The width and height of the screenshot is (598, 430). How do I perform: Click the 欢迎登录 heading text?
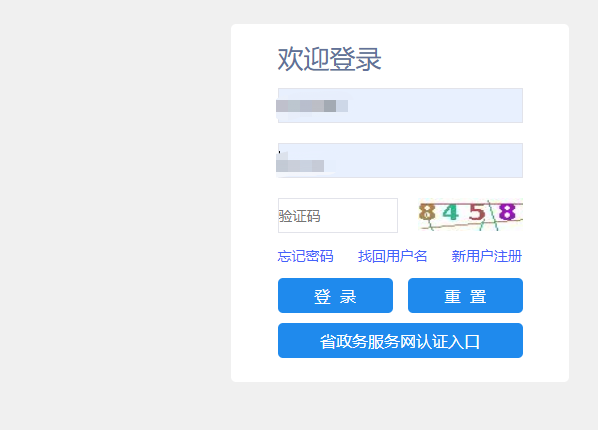pyautogui.click(x=330, y=59)
